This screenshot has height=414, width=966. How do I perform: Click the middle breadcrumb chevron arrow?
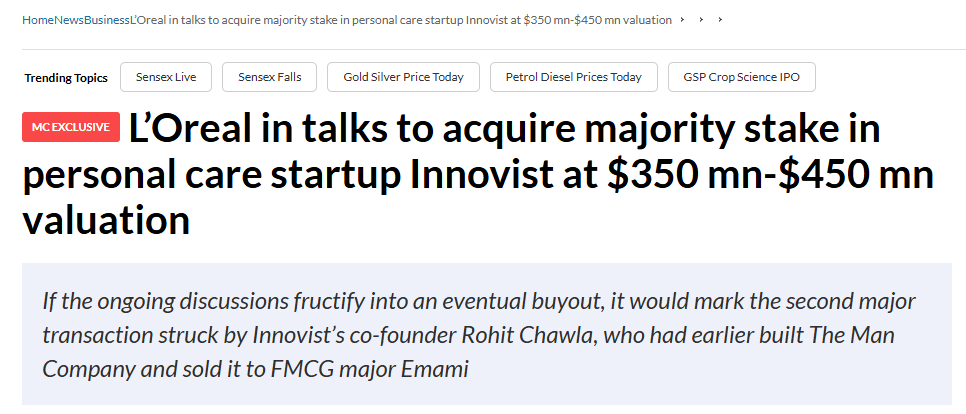click(701, 20)
